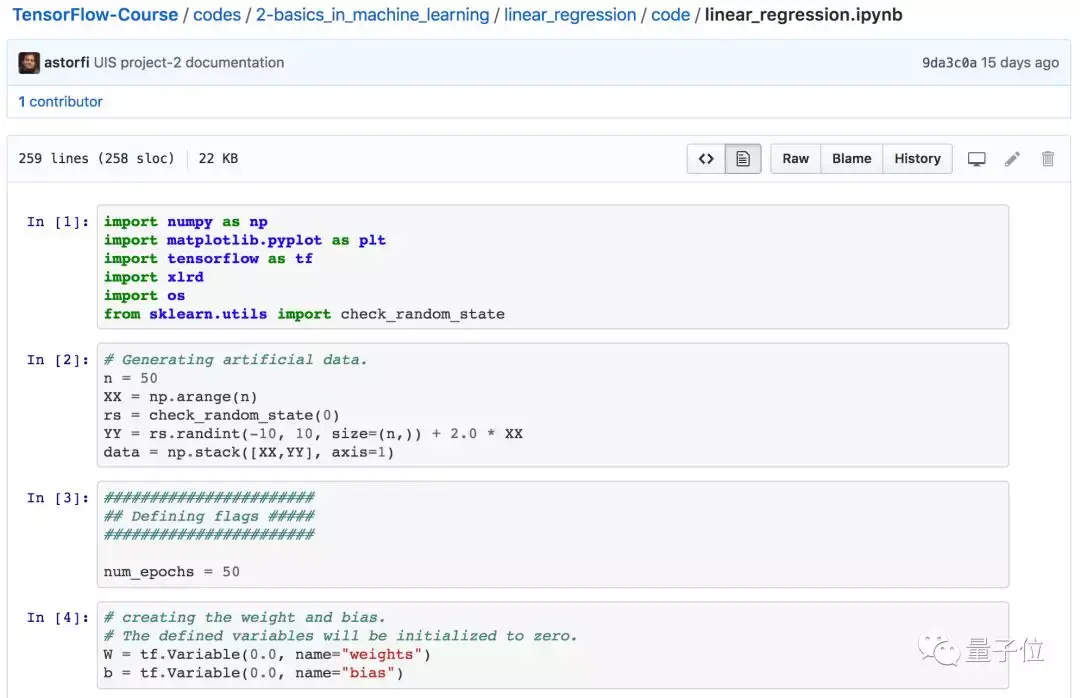Select the source code view icon
The height and width of the screenshot is (698, 1080).
click(707, 158)
